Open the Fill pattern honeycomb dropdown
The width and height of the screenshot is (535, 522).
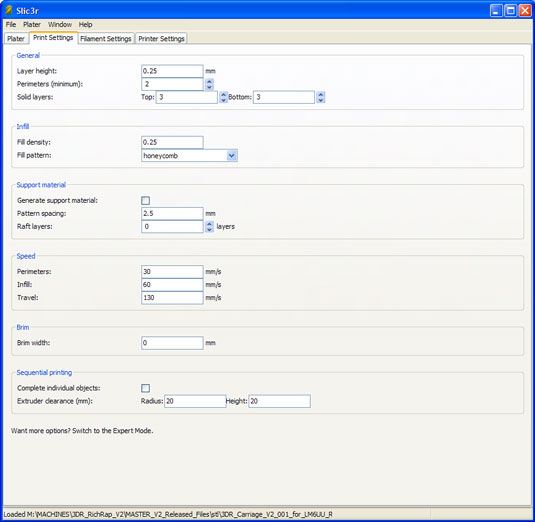pos(189,156)
